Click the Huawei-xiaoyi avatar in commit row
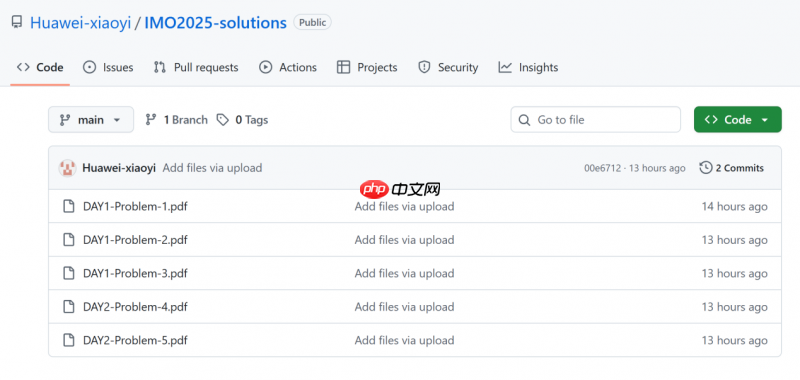The width and height of the screenshot is (800, 380). [x=67, y=168]
